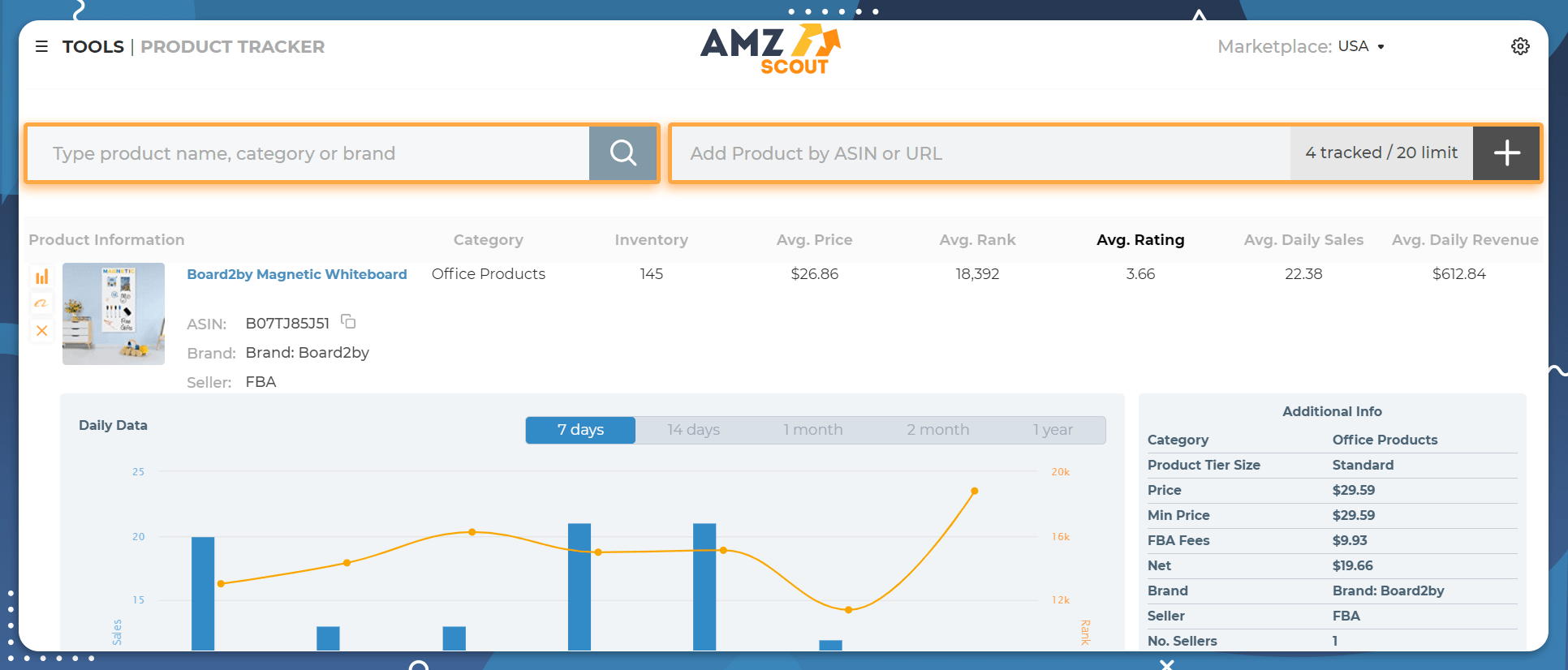Expand the Marketplace USA dropdown

coord(1361,46)
